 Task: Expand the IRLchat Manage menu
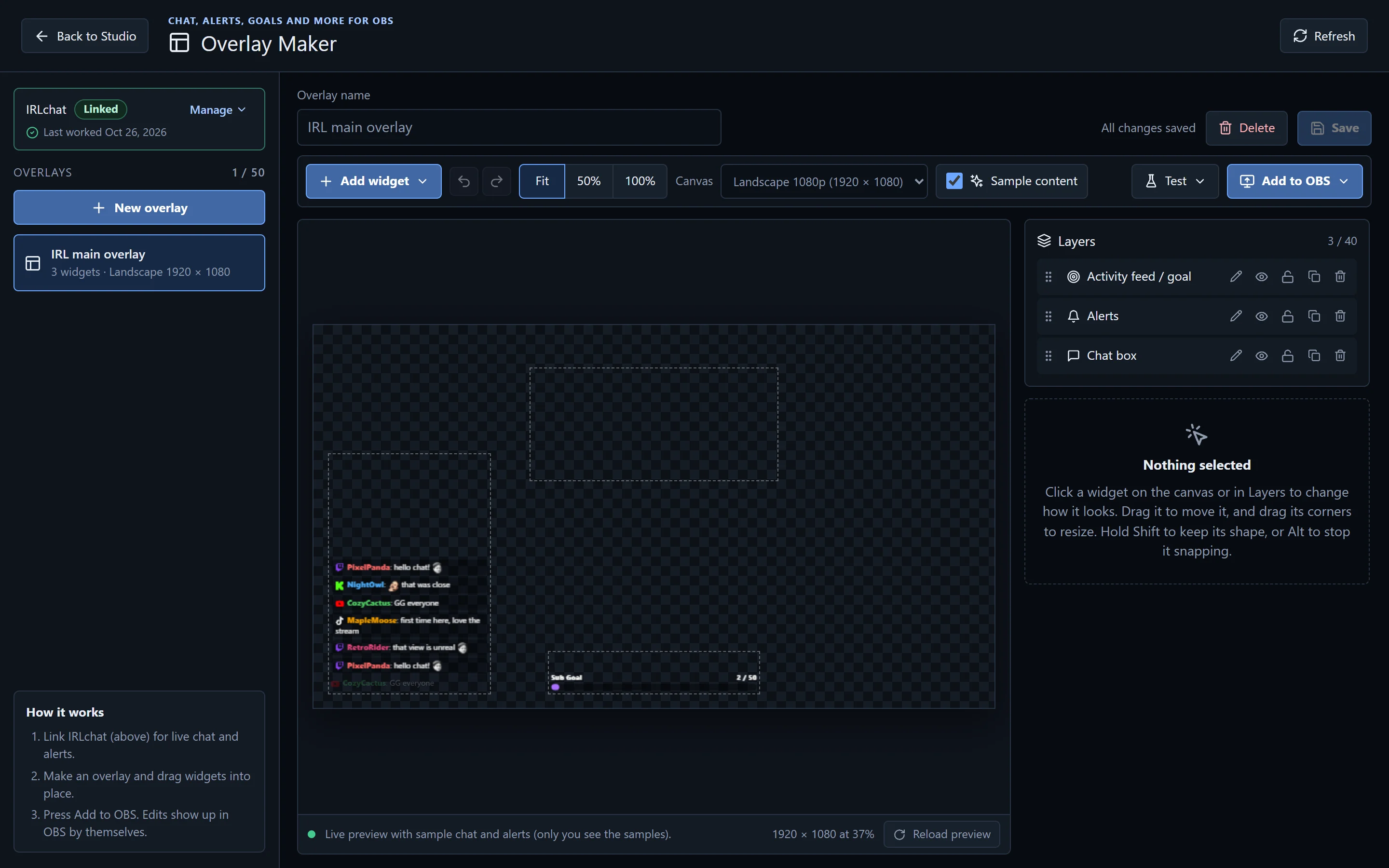coord(218,109)
